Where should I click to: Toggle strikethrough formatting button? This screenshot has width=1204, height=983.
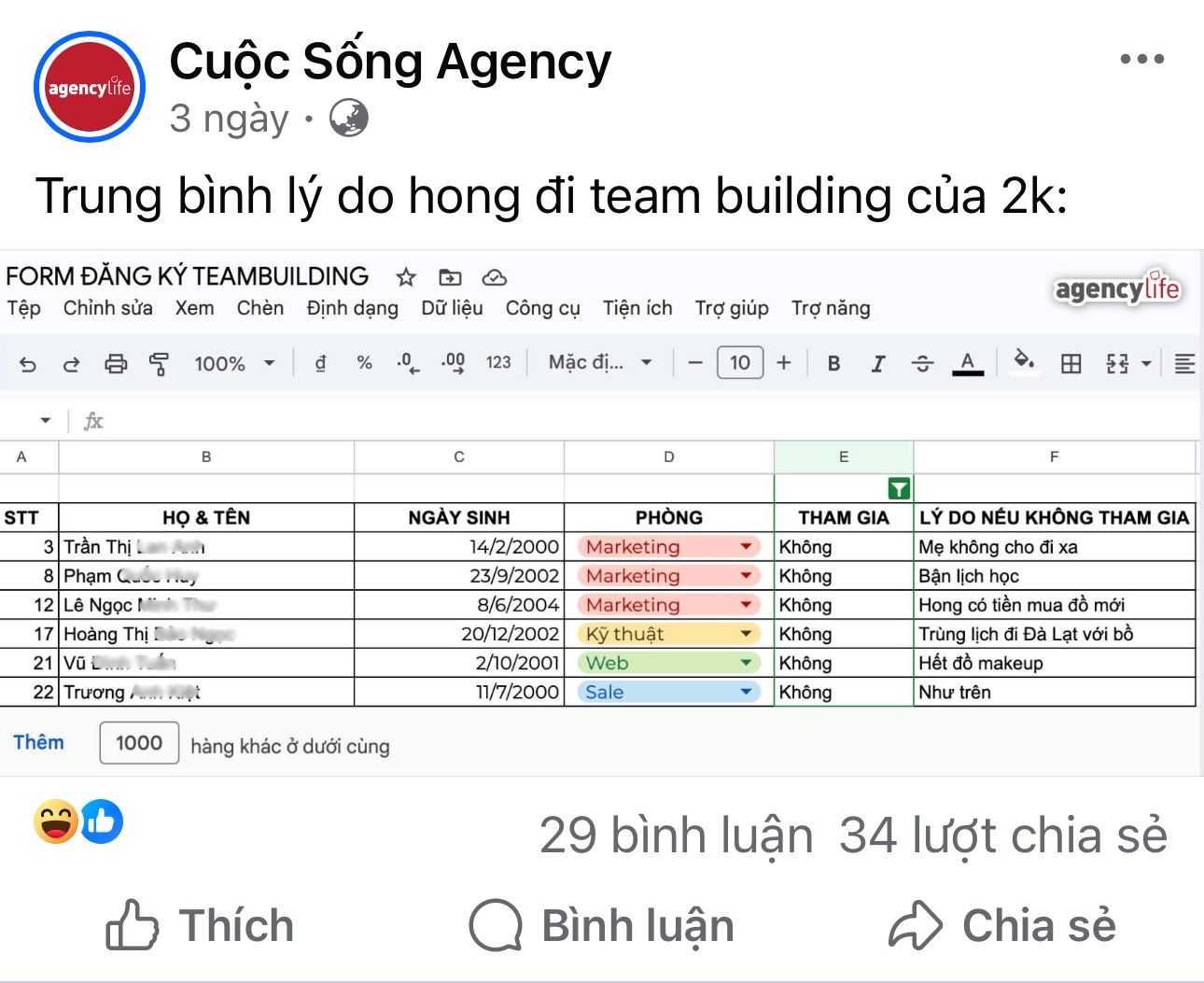pos(922,363)
